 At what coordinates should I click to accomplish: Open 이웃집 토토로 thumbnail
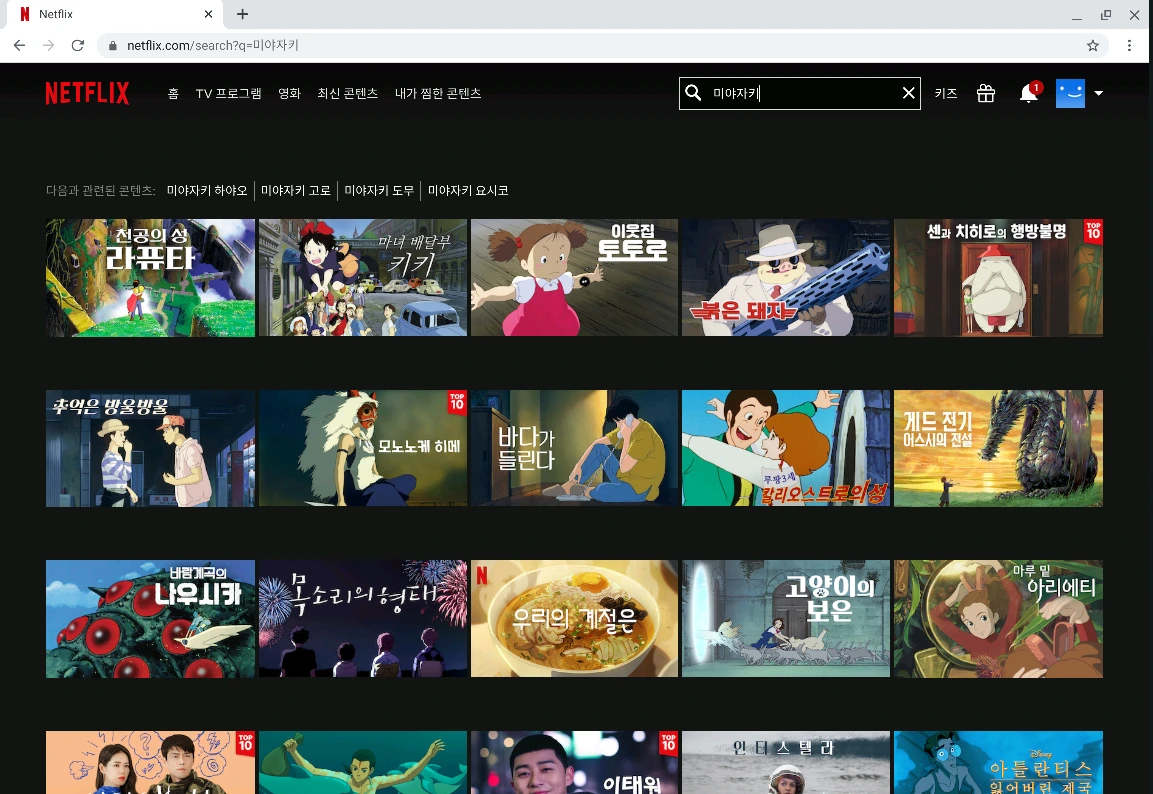[x=574, y=278]
